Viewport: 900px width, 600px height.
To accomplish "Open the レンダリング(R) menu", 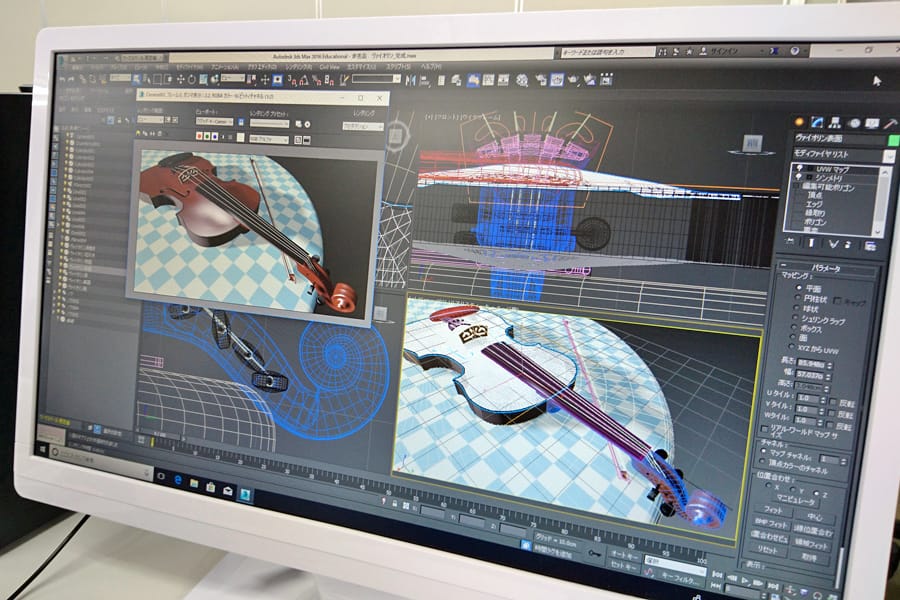I will pos(298,67).
